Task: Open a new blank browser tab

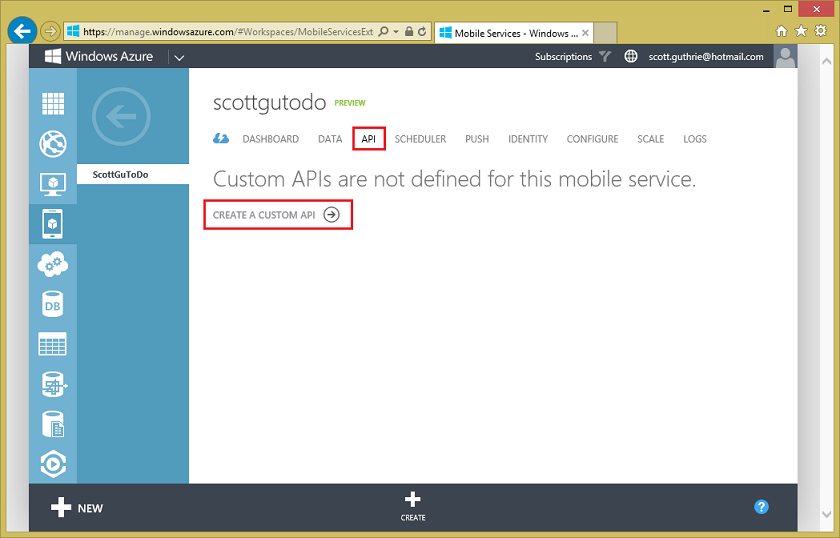Action: coord(605,33)
